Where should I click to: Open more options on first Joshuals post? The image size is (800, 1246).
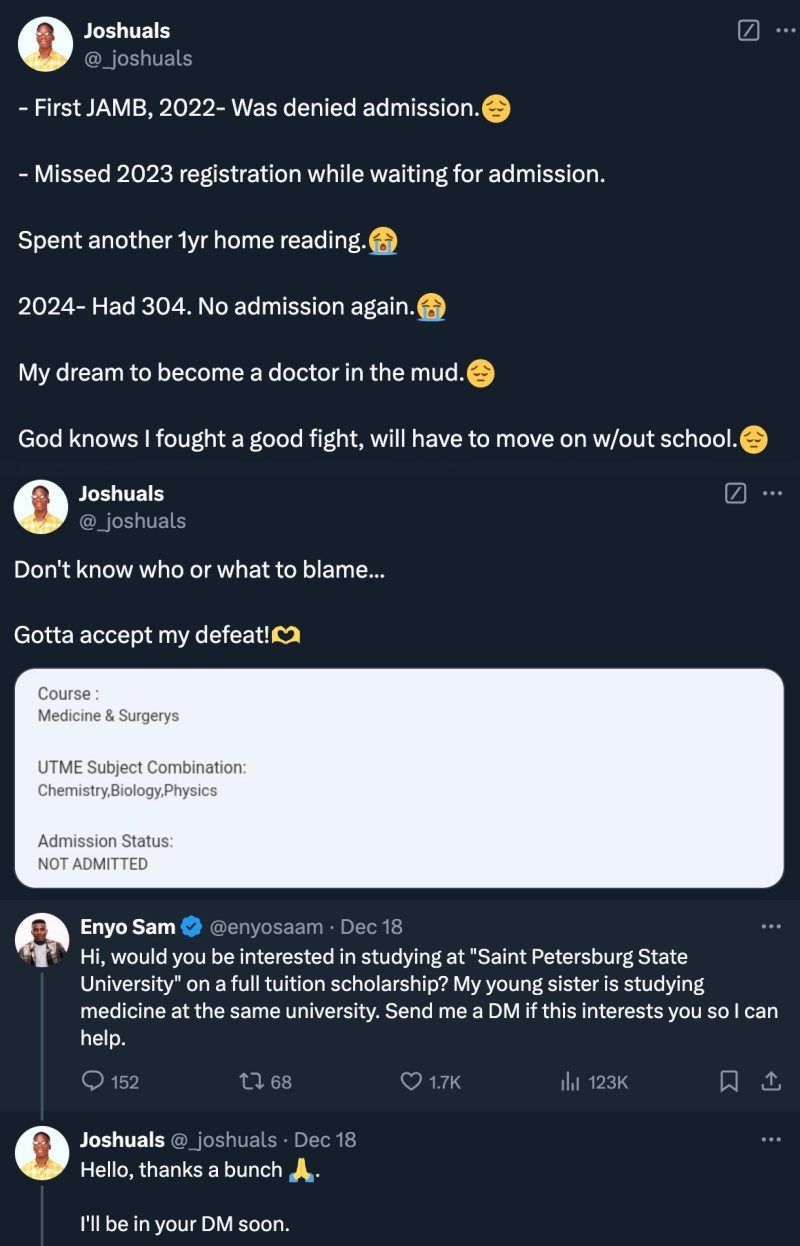pyautogui.click(x=785, y=30)
